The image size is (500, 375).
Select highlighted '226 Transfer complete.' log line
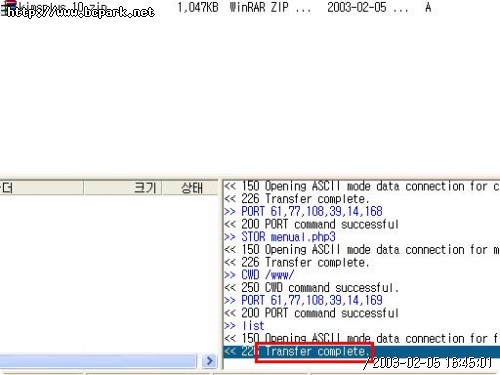click(x=362, y=351)
